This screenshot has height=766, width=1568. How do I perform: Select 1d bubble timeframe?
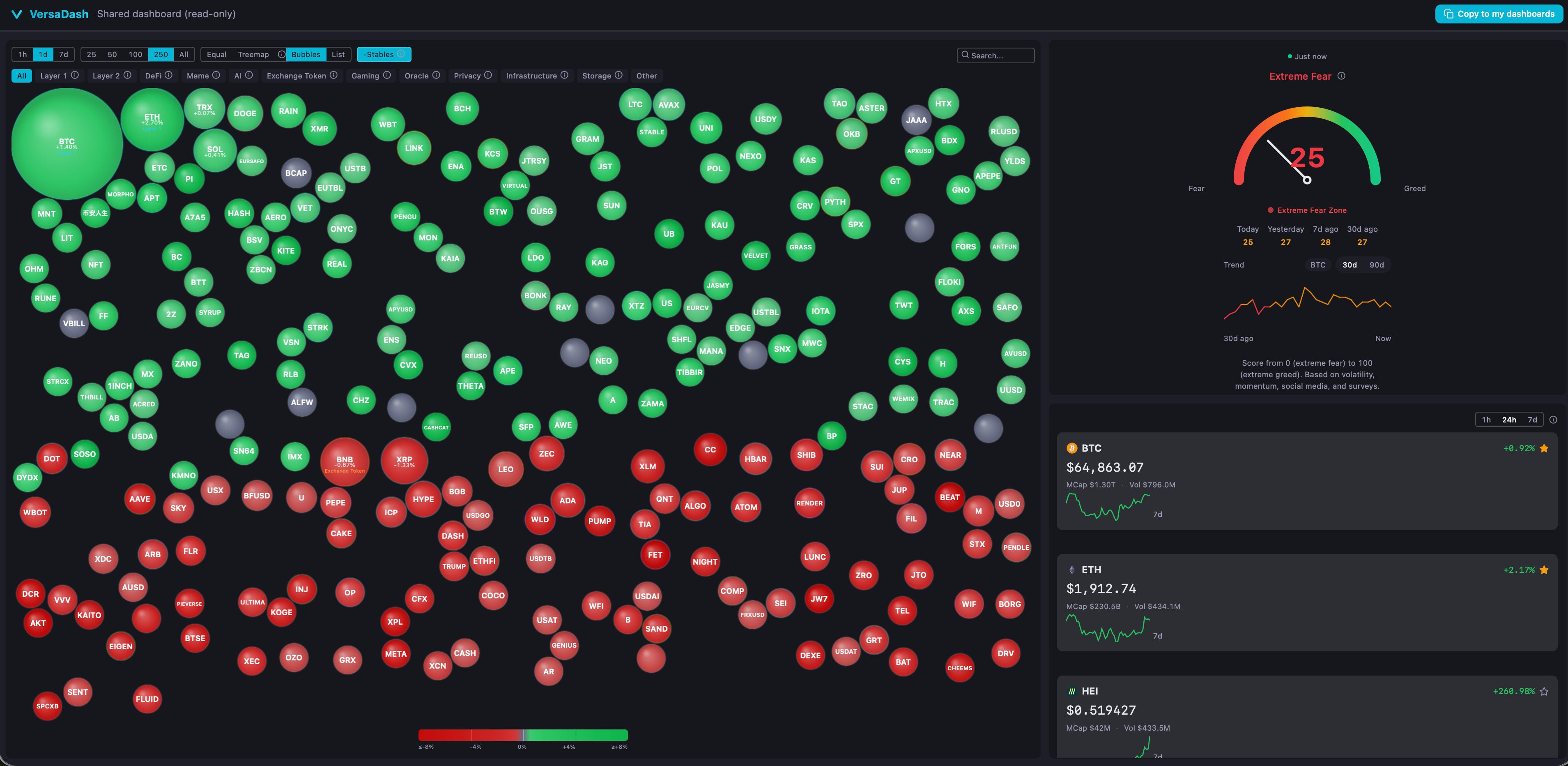pos(43,54)
